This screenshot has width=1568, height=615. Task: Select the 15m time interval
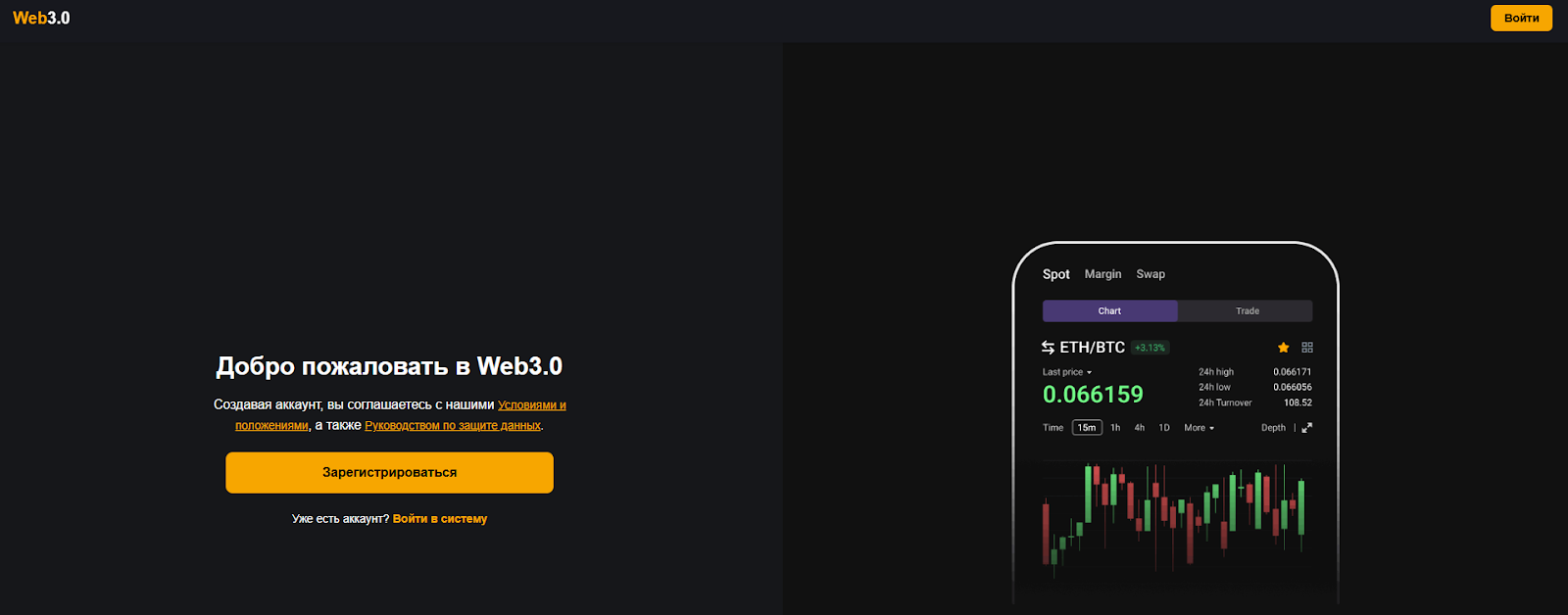tap(1087, 428)
